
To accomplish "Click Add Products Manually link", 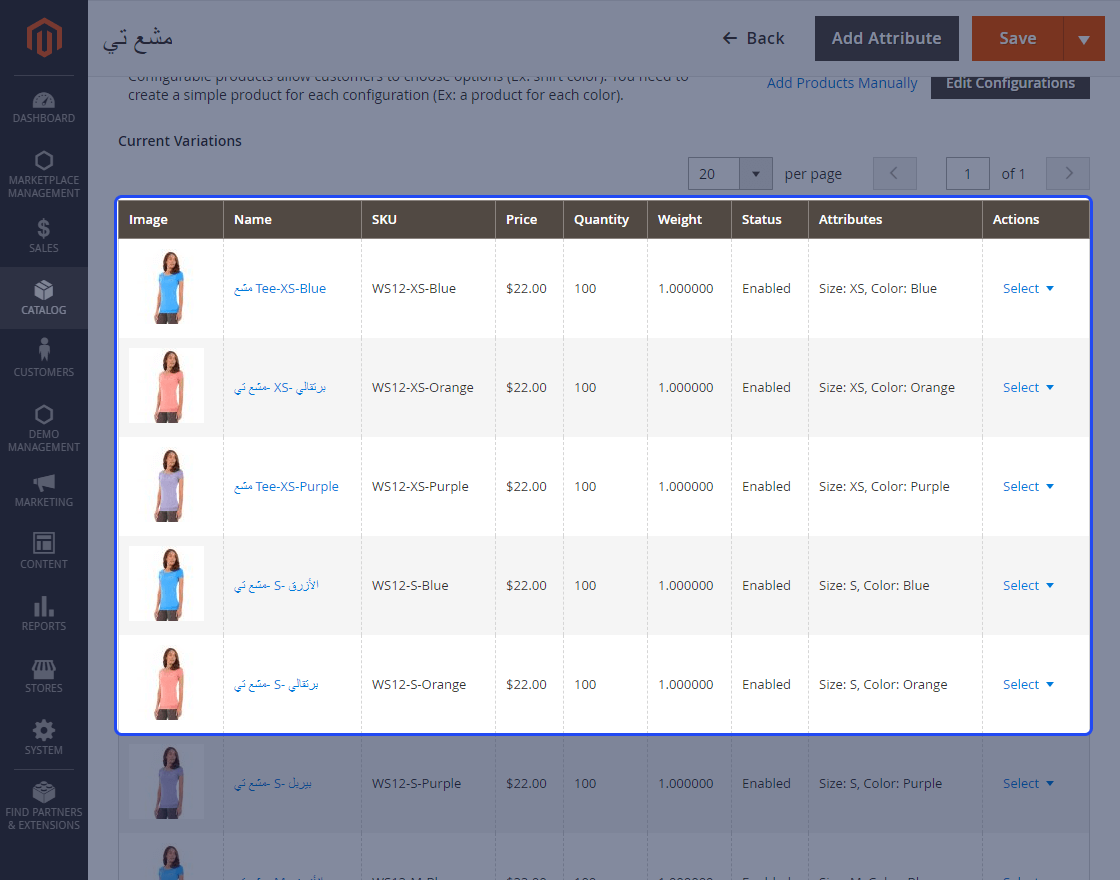I will pos(841,83).
